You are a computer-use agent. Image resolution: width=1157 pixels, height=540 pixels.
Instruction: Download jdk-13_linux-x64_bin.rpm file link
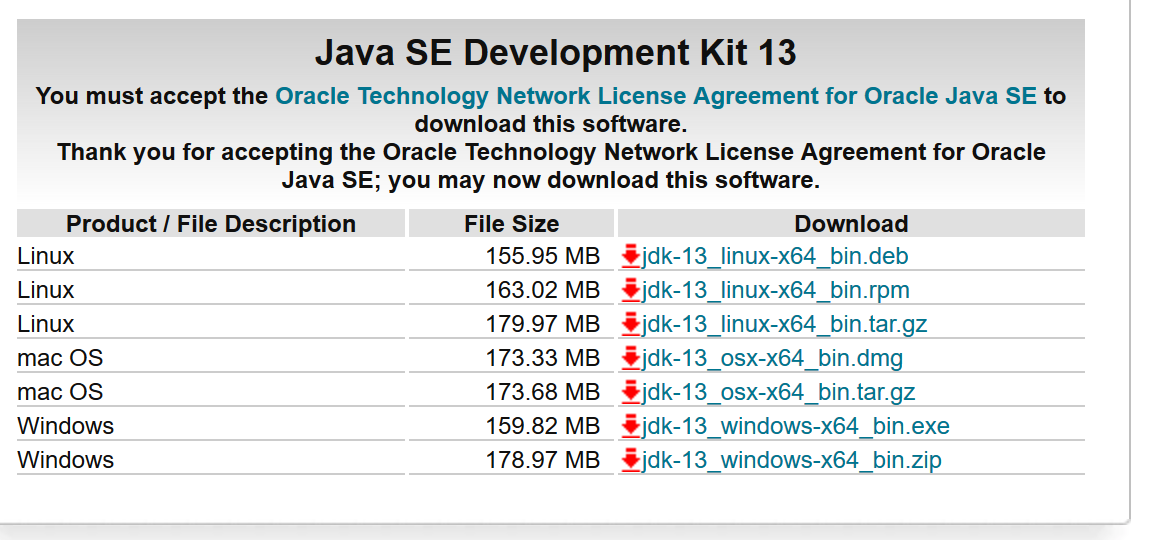coord(775,291)
